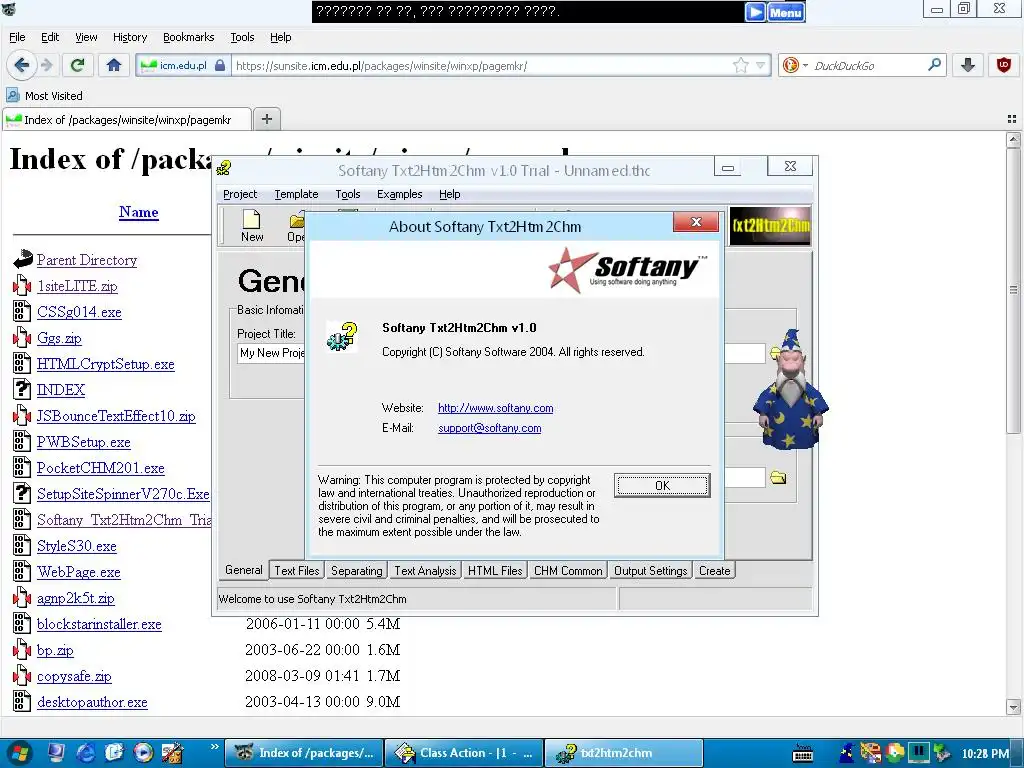This screenshot has height=768, width=1024.
Task: Click the search magnifier icon in the DuckDuckGo box
Action: tap(935, 65)
